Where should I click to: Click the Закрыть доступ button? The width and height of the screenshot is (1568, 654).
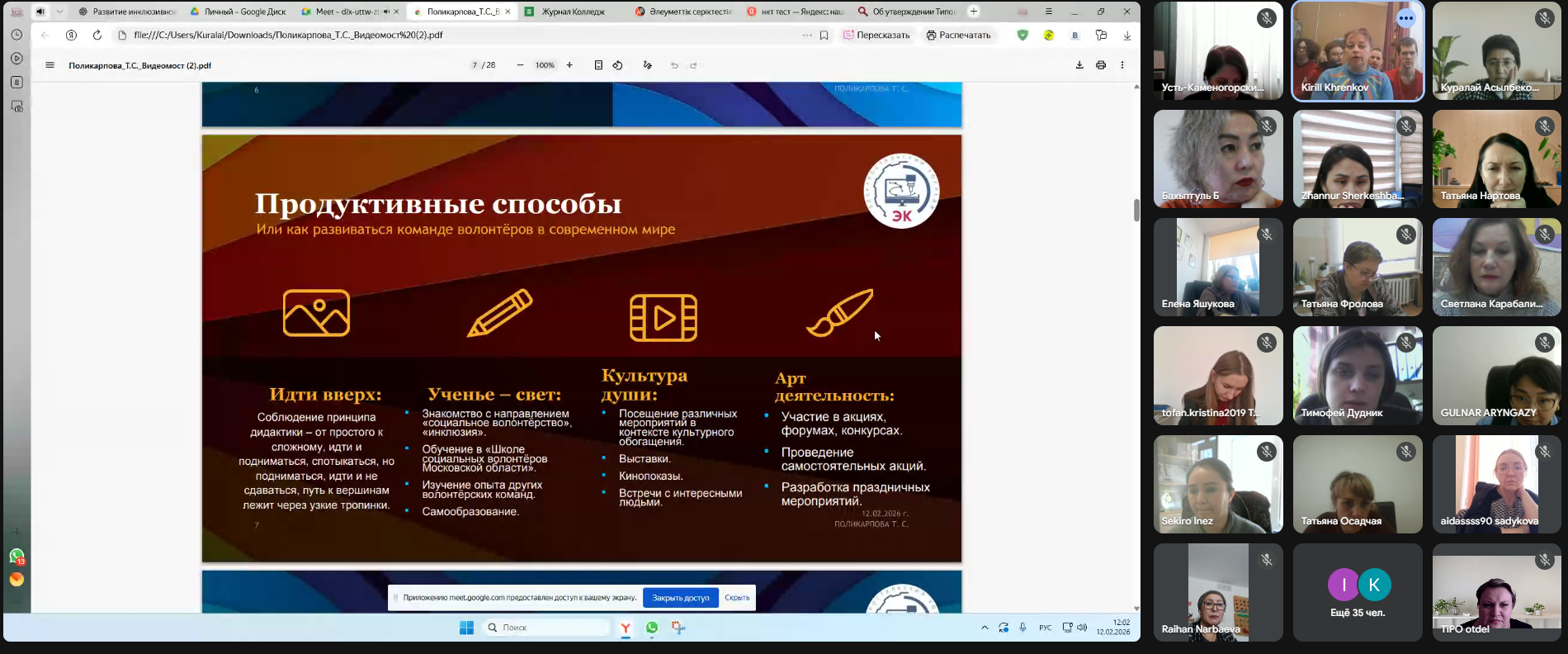pyautogui.click(x=680, y=598)
